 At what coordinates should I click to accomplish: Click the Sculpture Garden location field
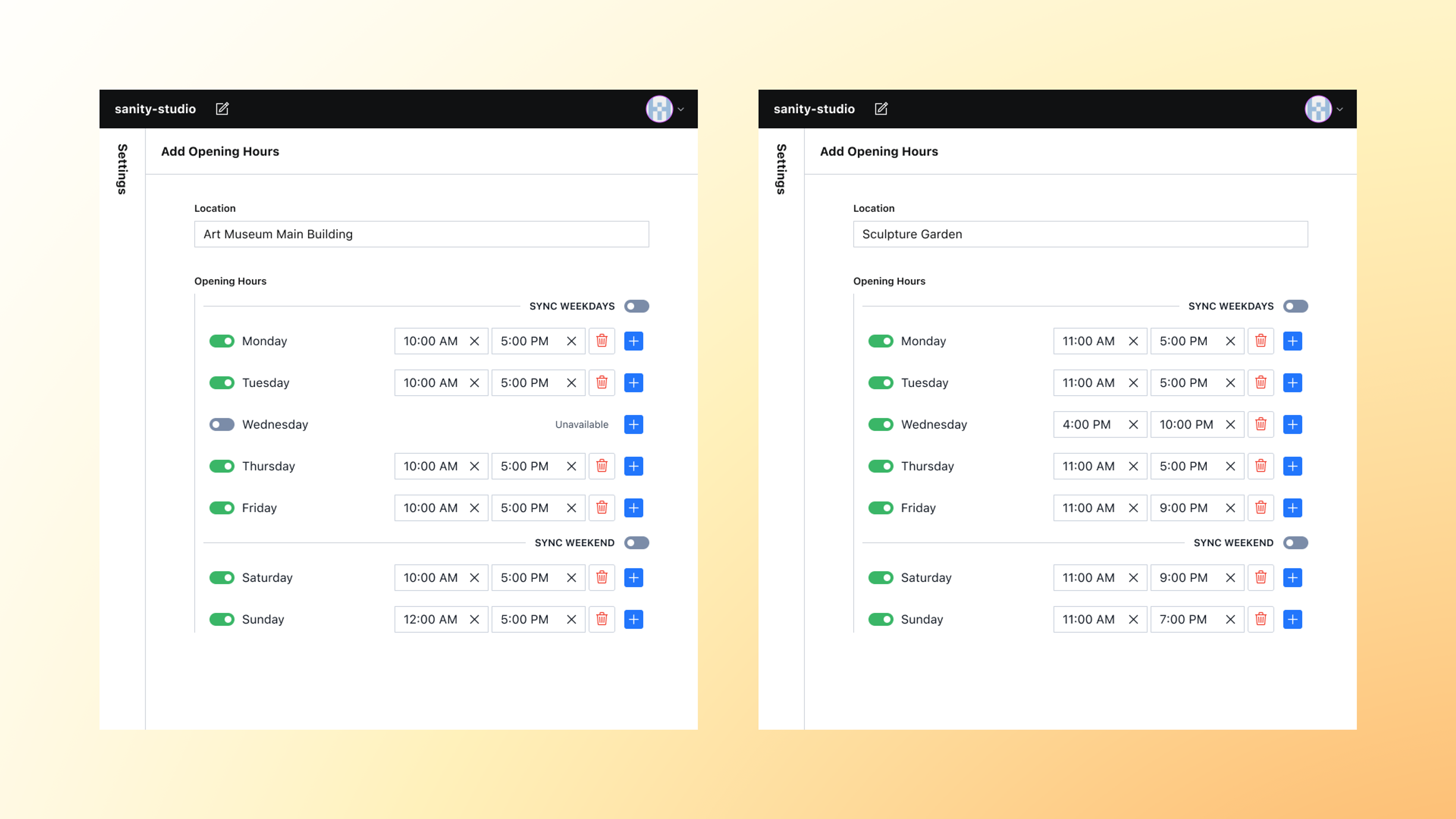coord(1081,234)
